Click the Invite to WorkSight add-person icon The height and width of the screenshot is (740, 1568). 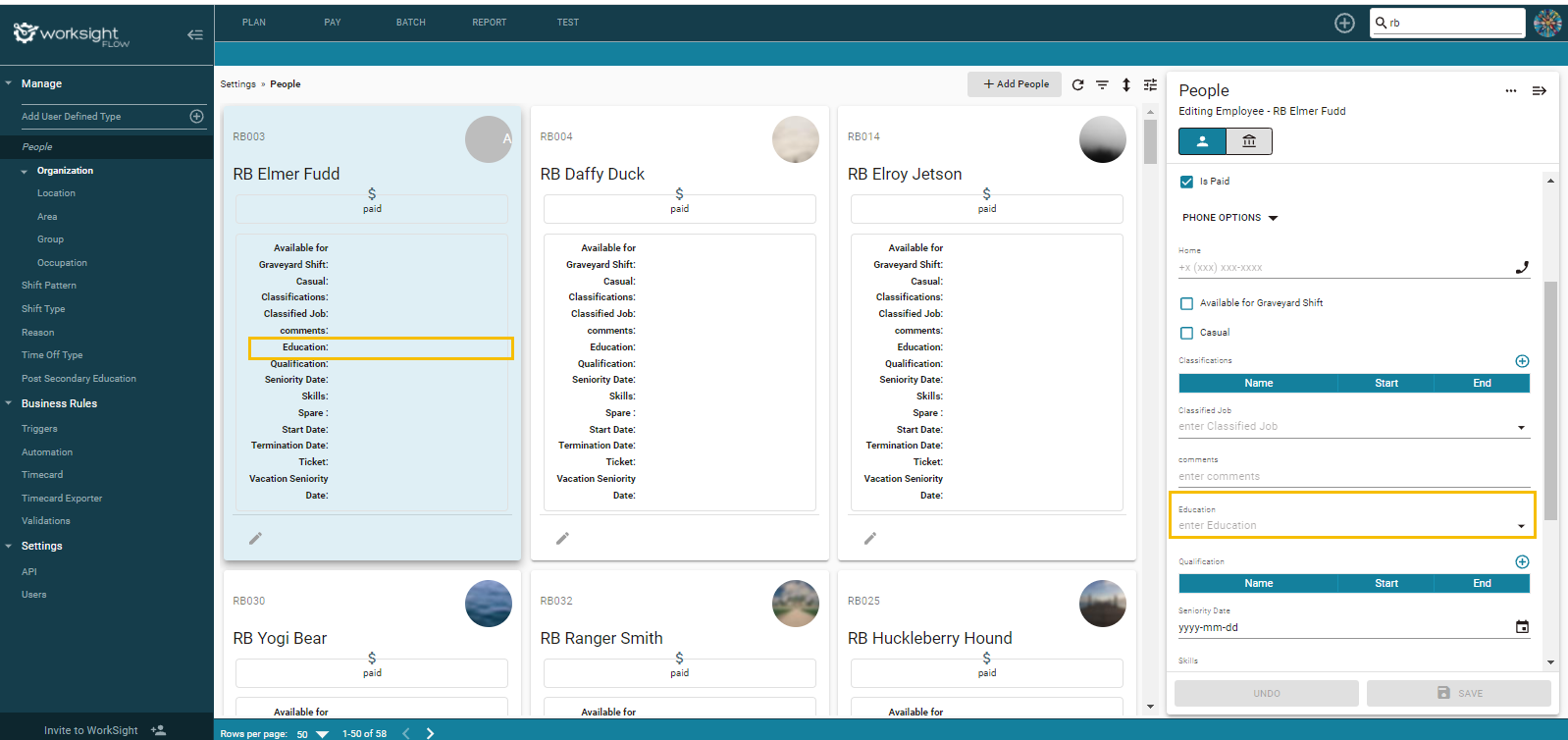pyautogui.click(x=158, y=730)
